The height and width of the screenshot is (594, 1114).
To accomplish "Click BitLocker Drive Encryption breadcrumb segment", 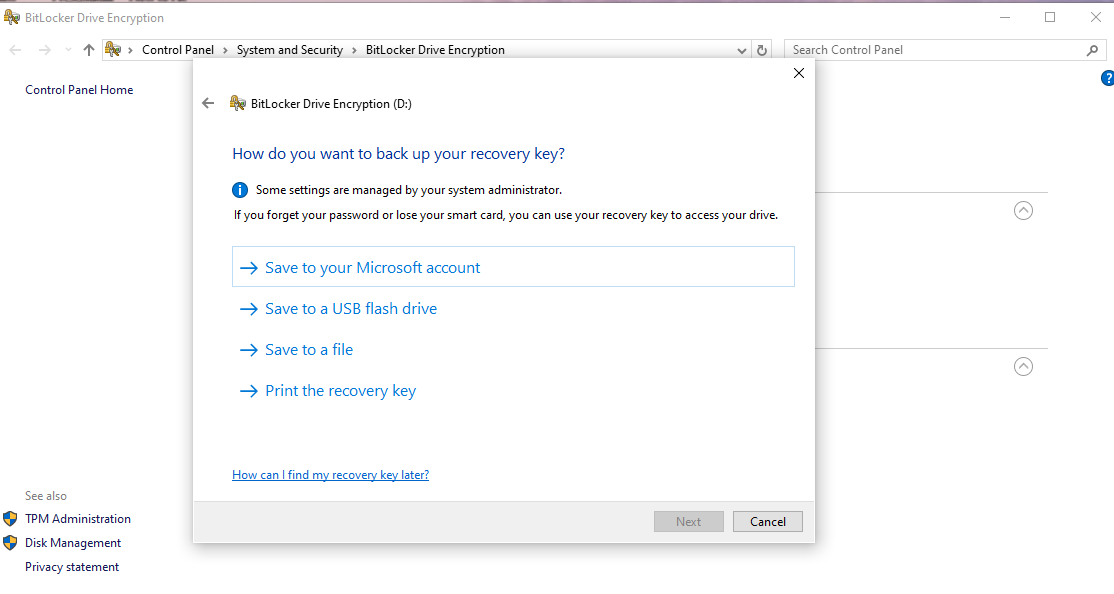I will tap(436, 50).
